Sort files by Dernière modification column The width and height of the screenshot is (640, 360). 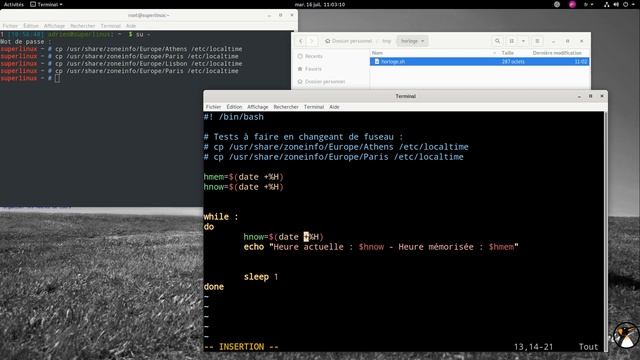[x=557, y=53]
